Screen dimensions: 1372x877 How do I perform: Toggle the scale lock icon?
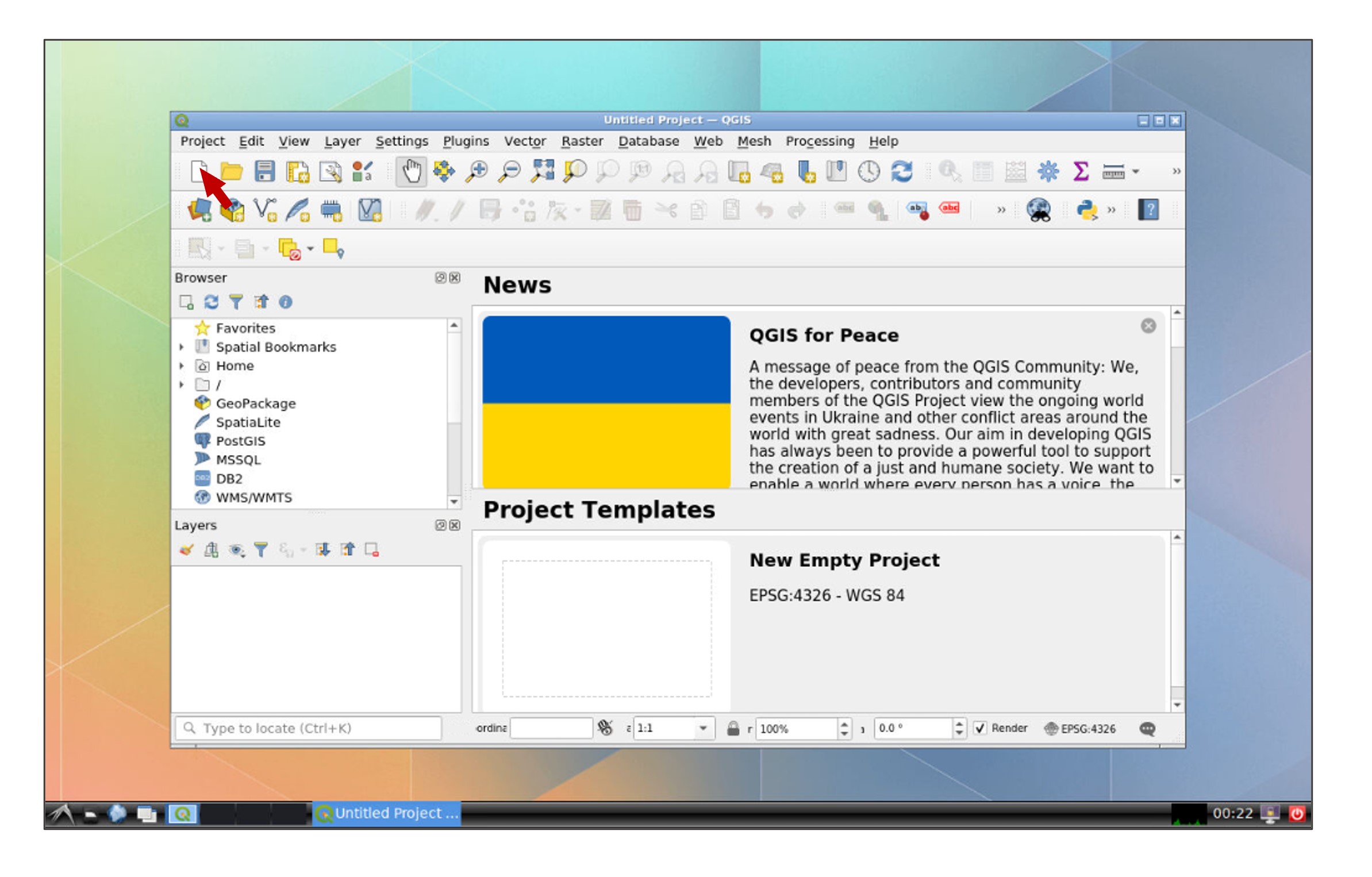(x=733, y=728)
